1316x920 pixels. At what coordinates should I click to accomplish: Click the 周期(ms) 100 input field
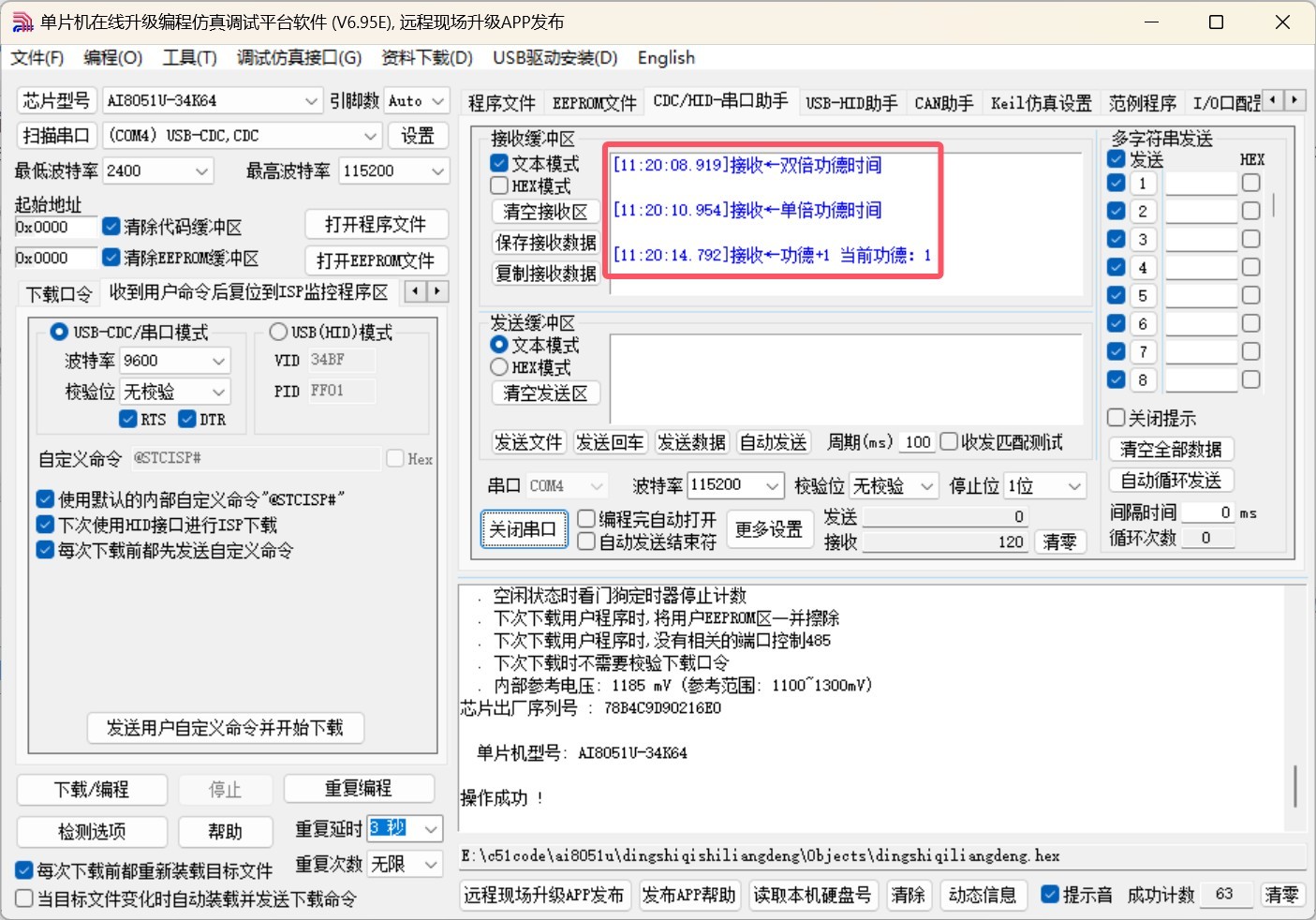click(x=918, y=442)
